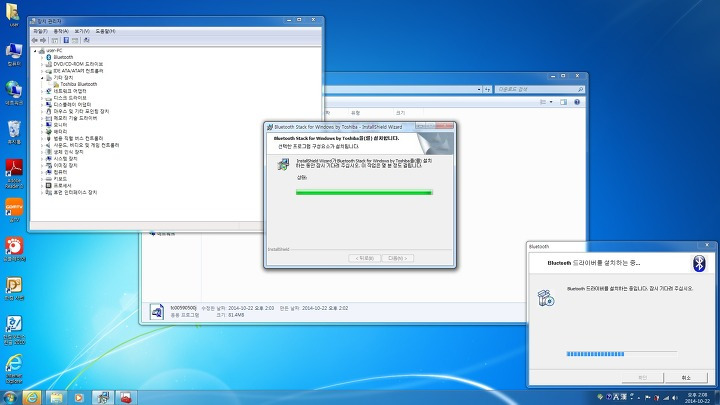
Task: Click the 취소 cancel button in Bluetooth dialog
Action: [686, 377]
